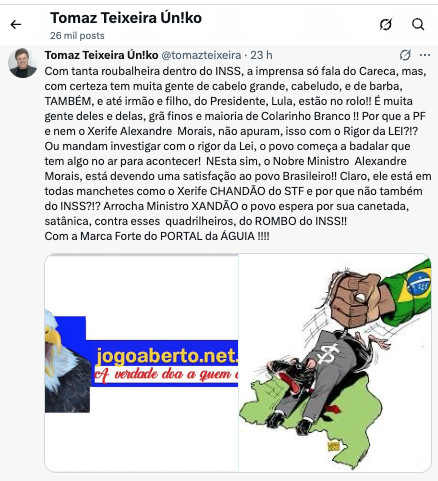Click the Grok icon beside the post timestamp

[405, 55]
